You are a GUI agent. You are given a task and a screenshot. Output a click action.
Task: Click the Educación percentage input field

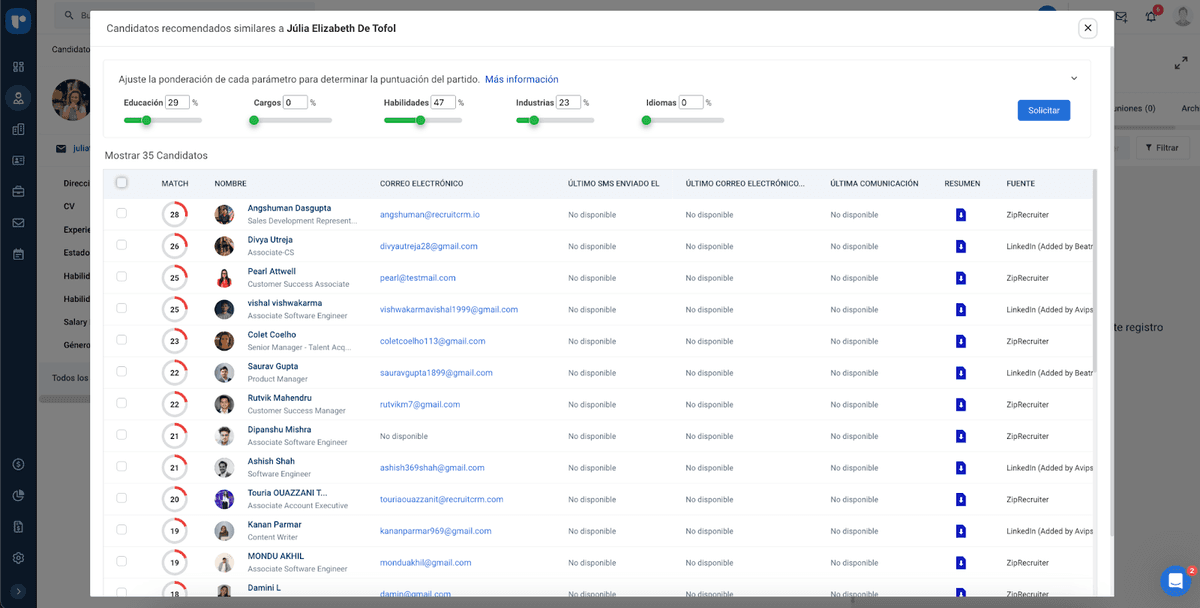point(177,102)
